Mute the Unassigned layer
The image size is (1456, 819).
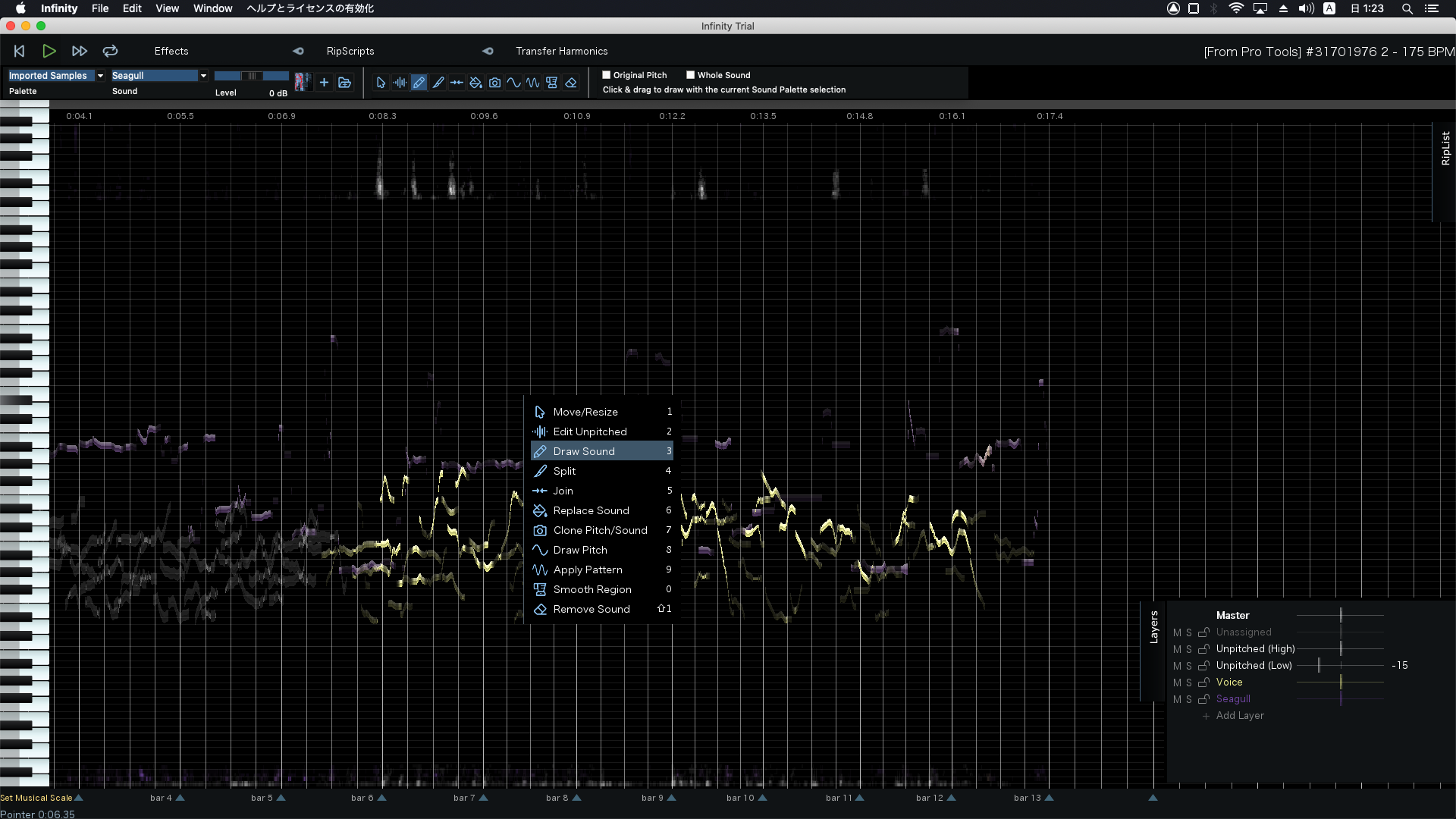click(x=1177, y=632)
